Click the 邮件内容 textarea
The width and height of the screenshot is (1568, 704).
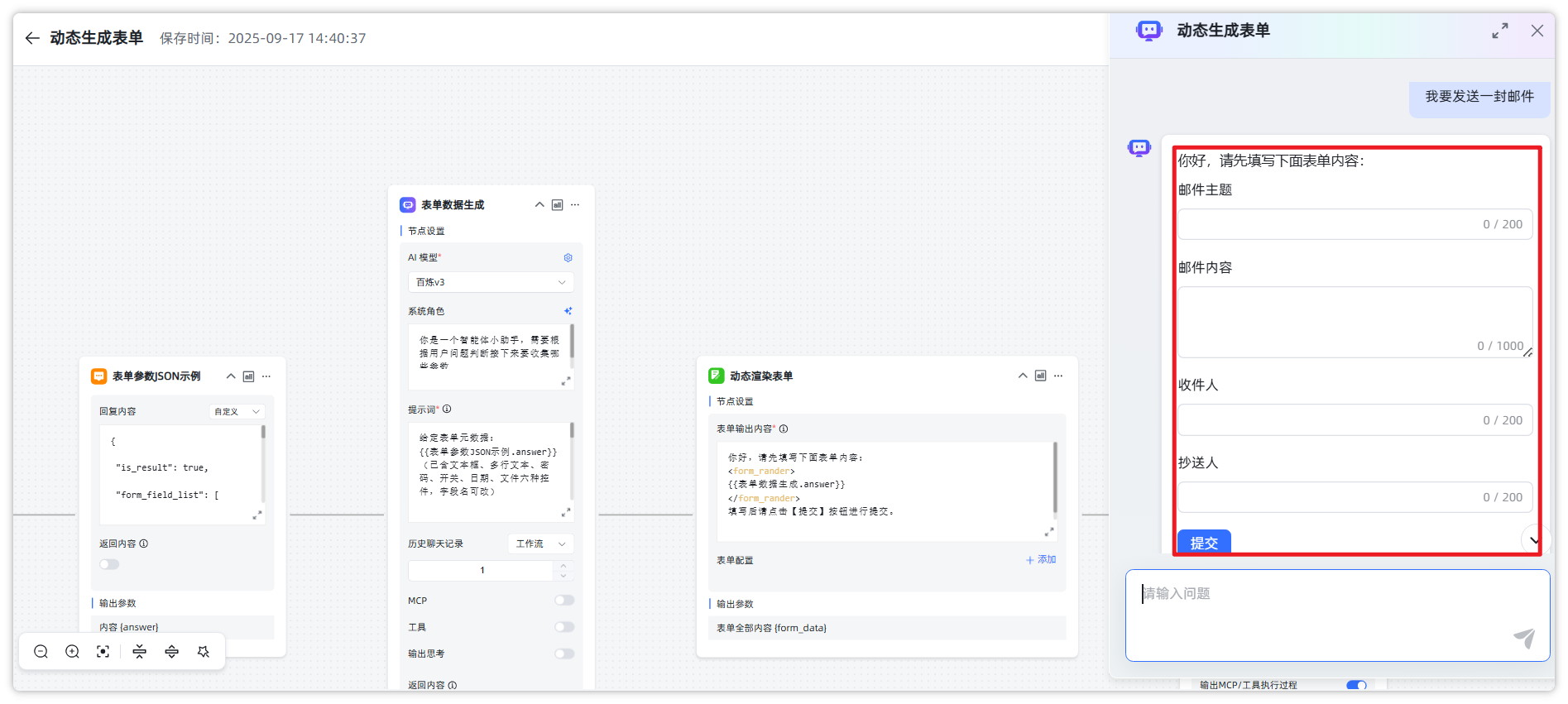pyautogui.click(x=1355, y=323)
